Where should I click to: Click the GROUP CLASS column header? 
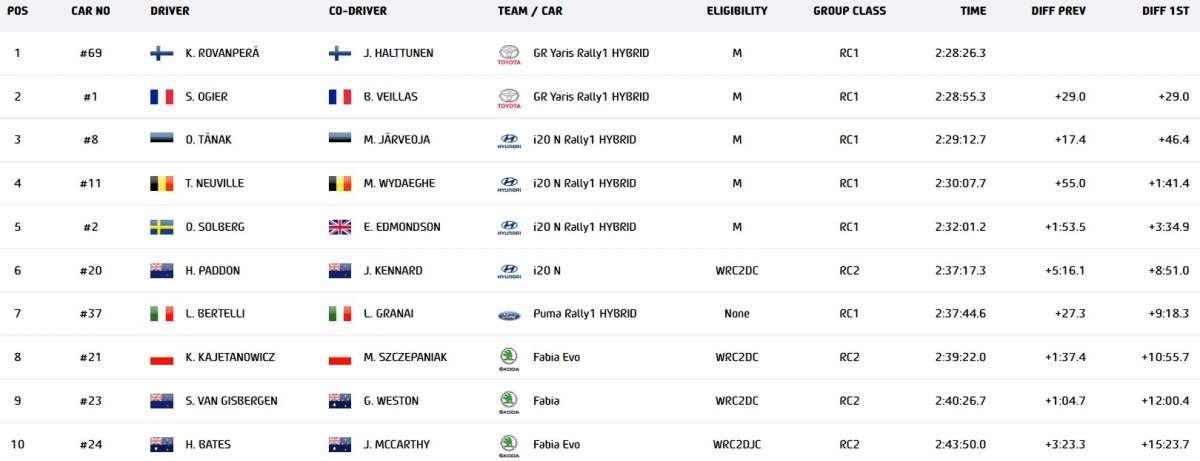coord(849,11)
